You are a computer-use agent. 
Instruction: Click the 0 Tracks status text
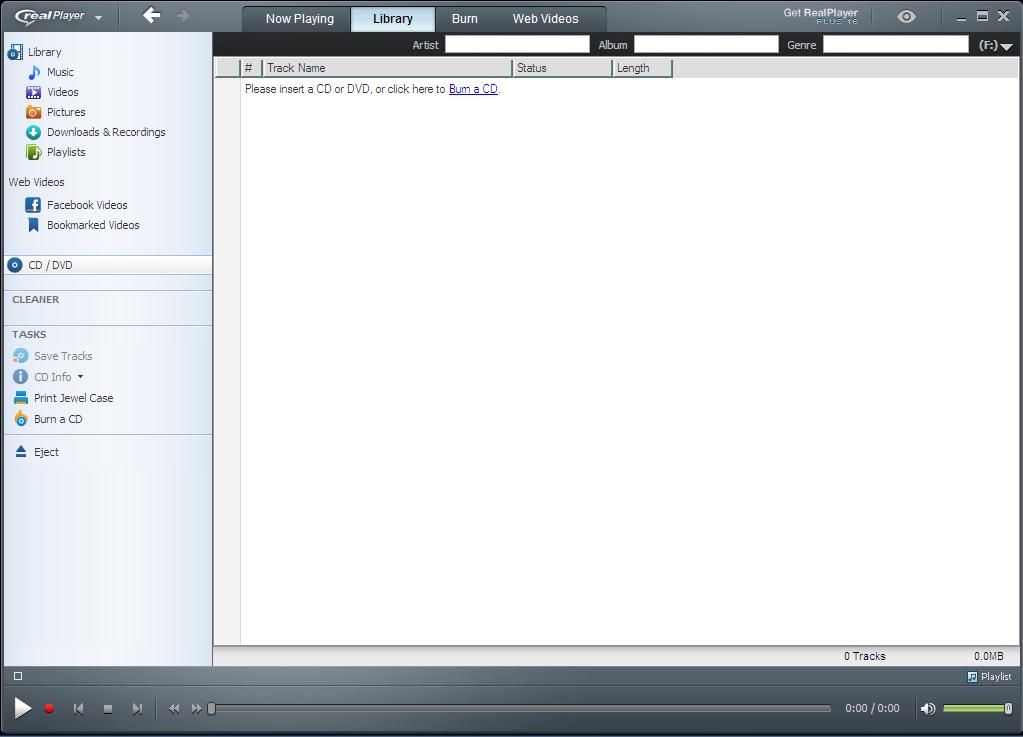tap(864, 656)
